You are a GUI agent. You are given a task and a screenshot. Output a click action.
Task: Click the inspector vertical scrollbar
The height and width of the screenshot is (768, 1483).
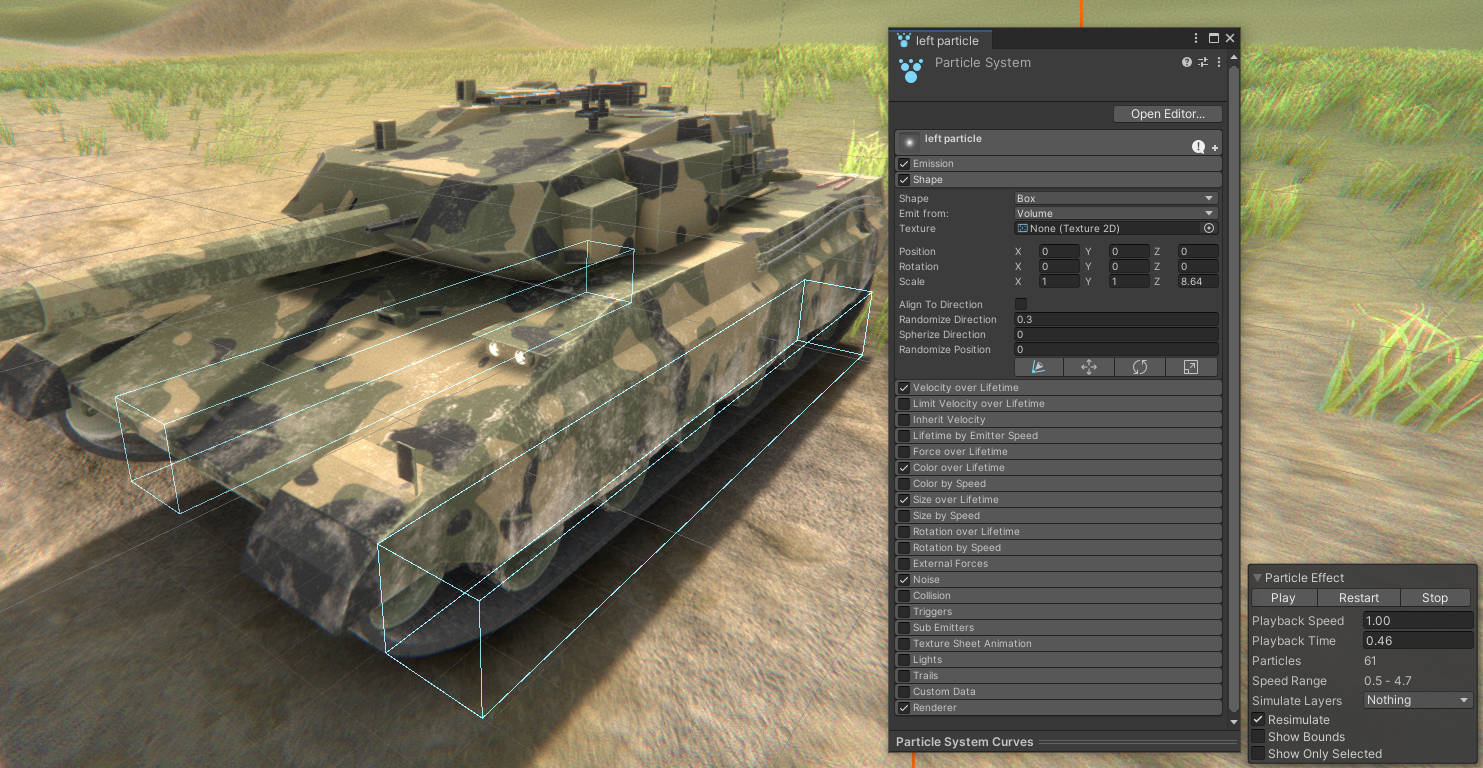click(1233, 390)
